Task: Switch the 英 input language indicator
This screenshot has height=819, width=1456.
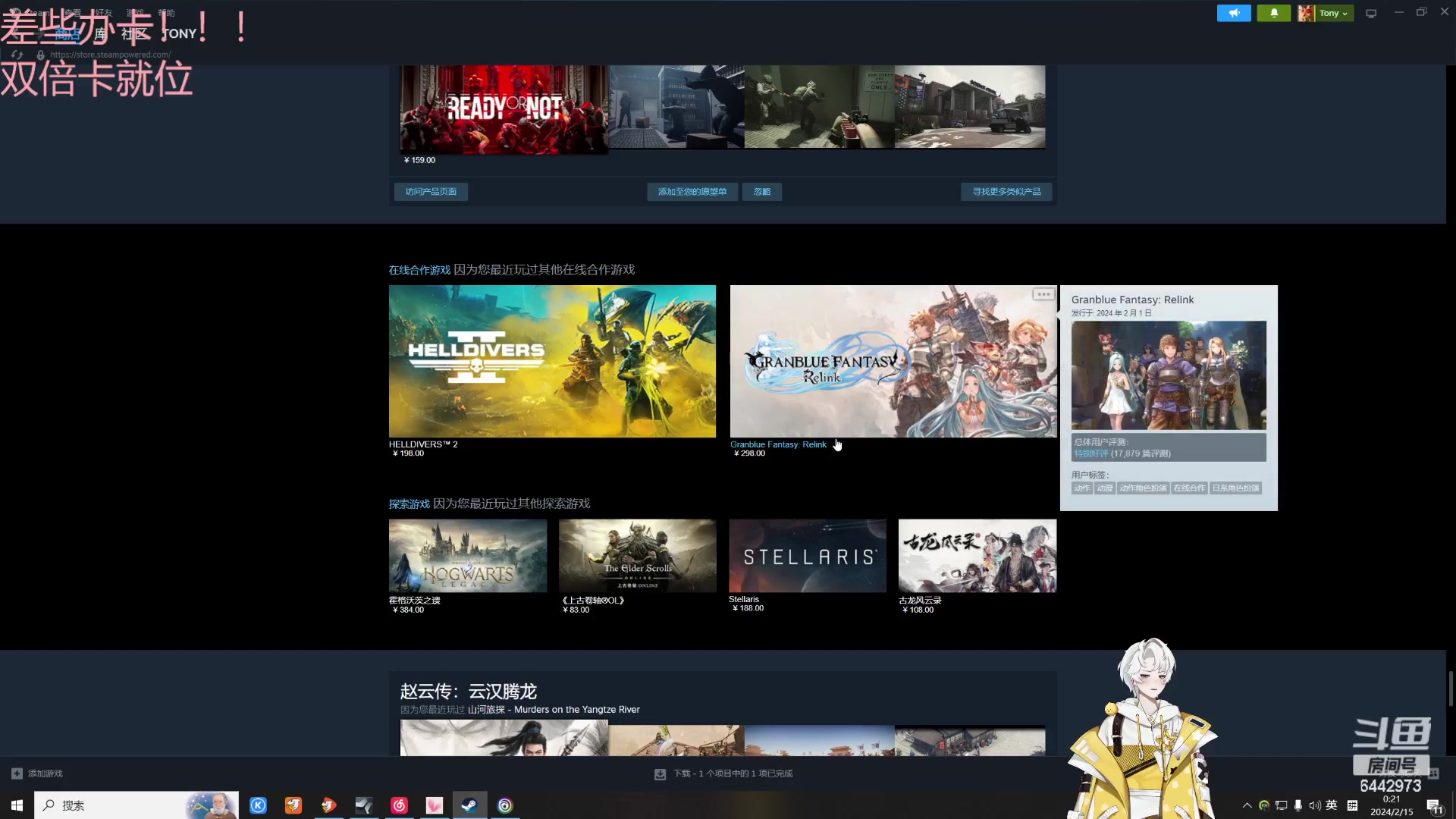Action: point(1332,805)
